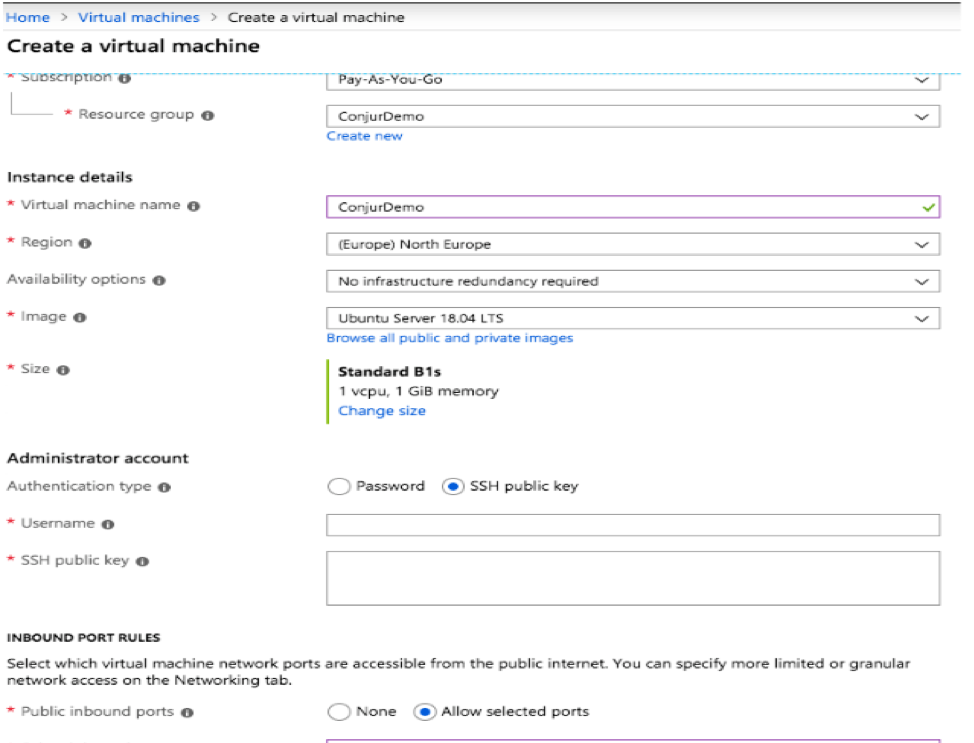The height and width of the screenshot is (743, 974).
Task: Show info for the Username field
Action: [107, 524]
